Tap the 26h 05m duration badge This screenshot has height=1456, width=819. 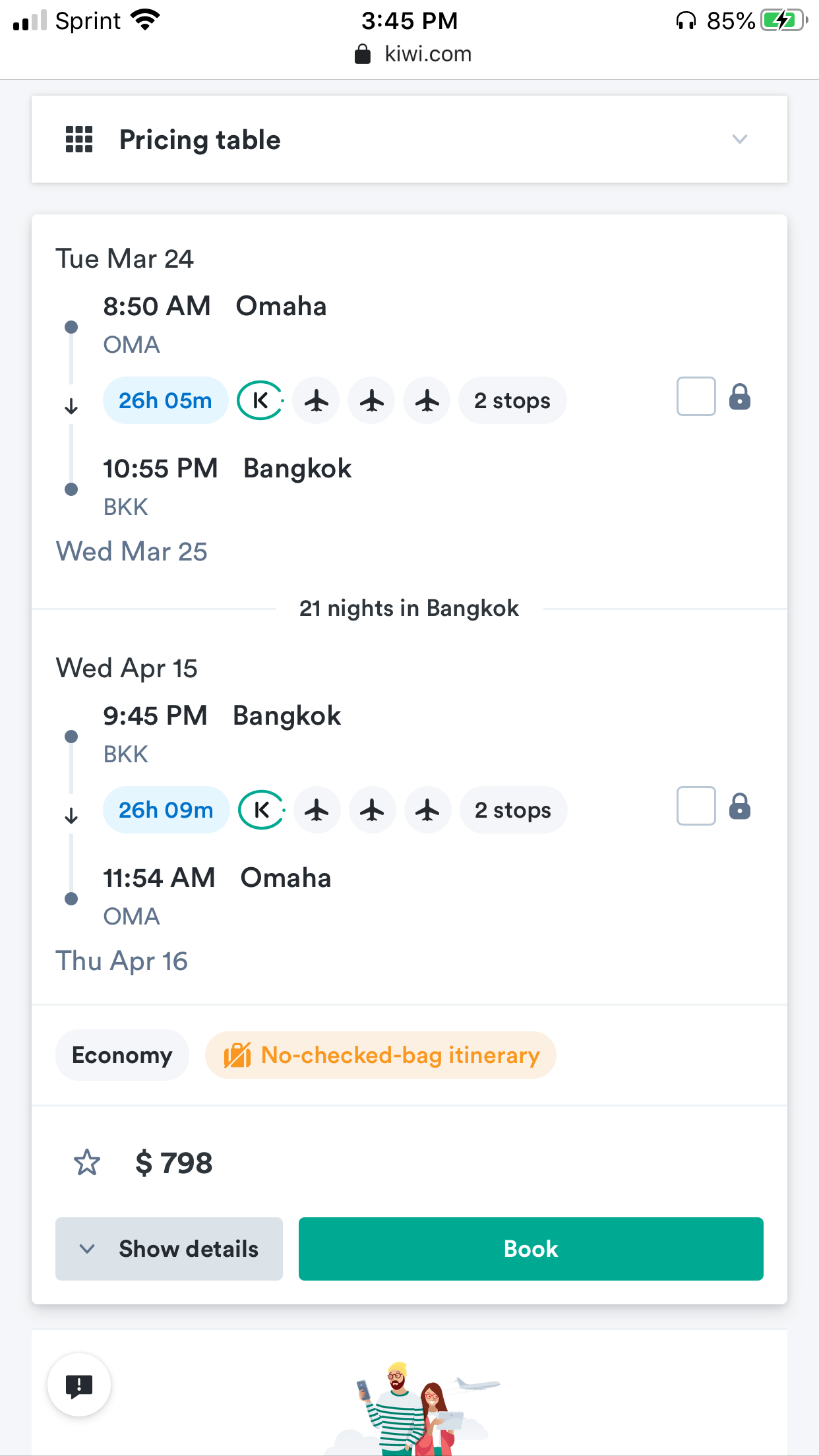(x=165, y=400)
